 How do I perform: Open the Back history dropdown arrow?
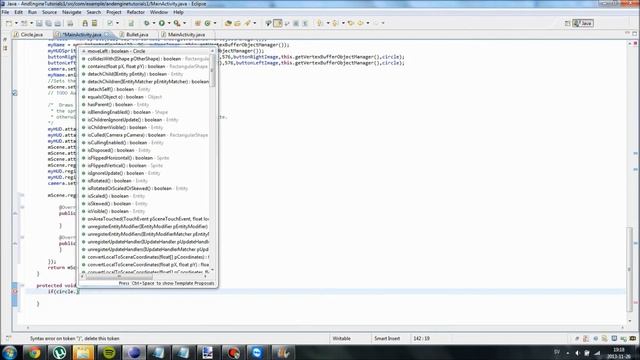[x=368, y=23]
